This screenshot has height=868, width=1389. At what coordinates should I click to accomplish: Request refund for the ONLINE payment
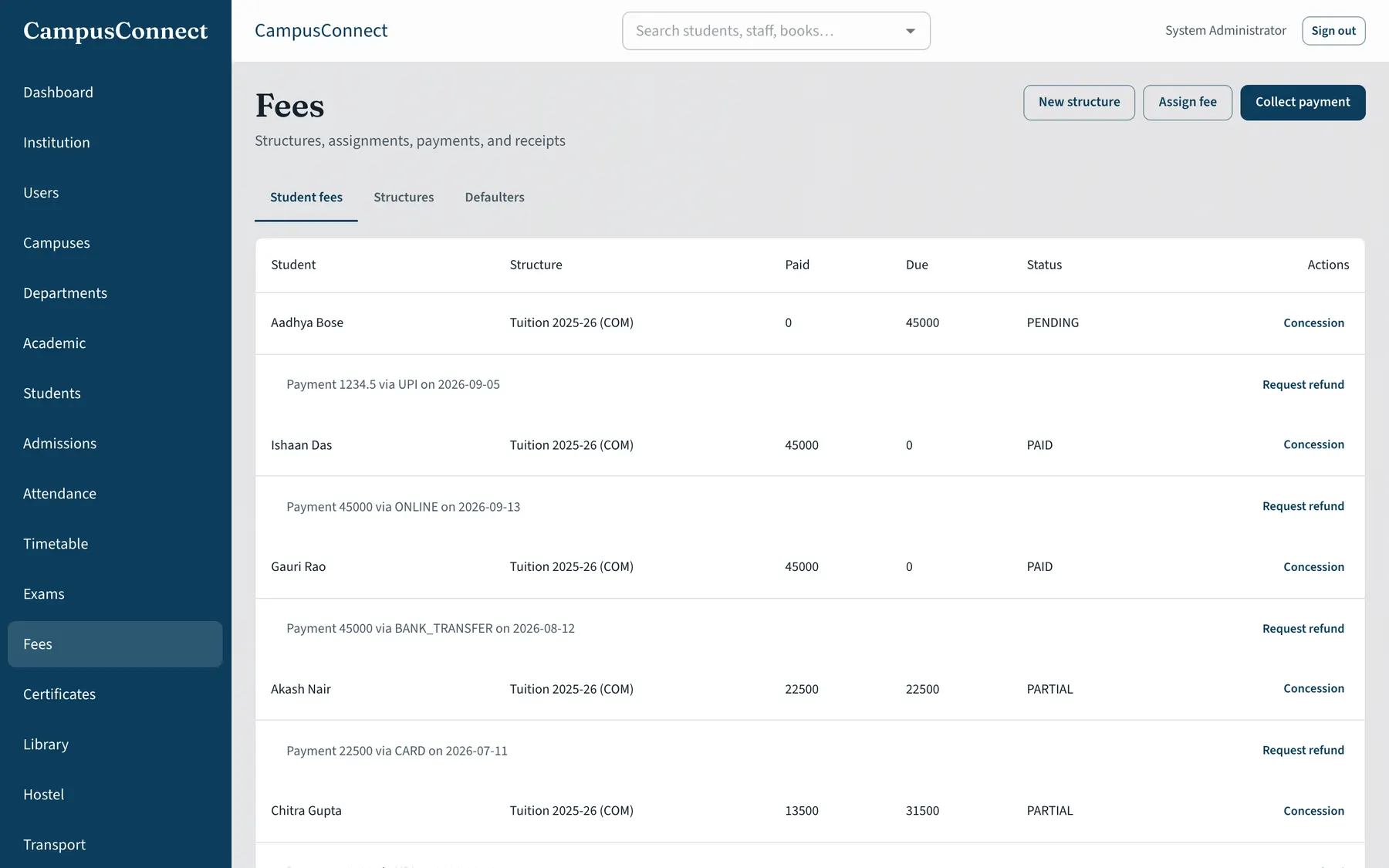1303,506
